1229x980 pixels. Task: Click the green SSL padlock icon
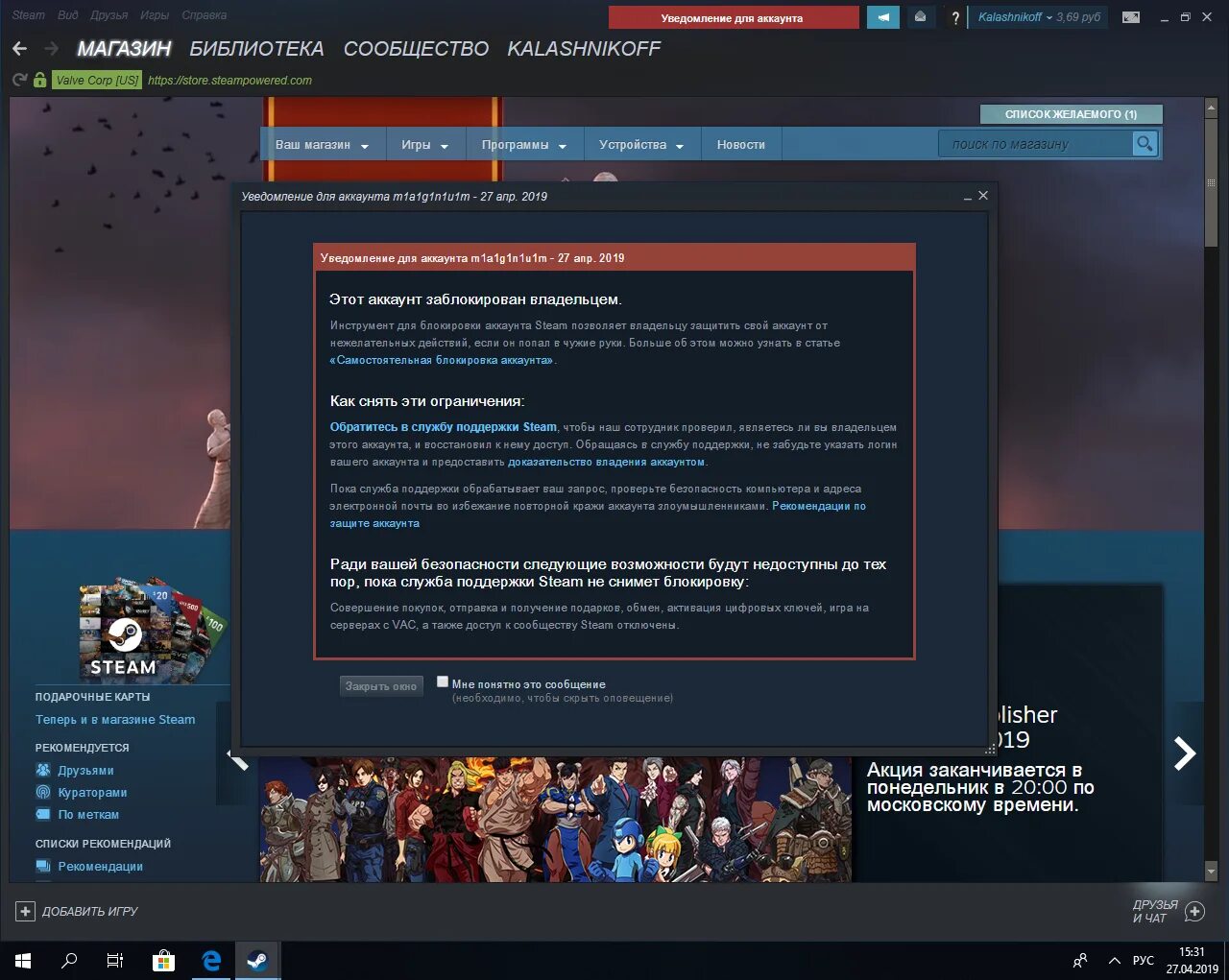click(x=39, y=81)
